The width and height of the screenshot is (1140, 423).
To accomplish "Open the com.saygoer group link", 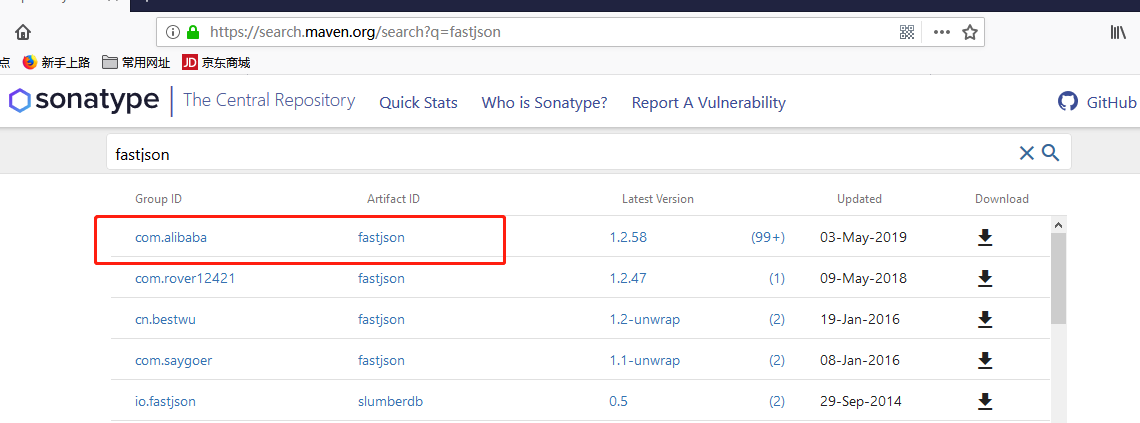I will click(x=174, y=360).
